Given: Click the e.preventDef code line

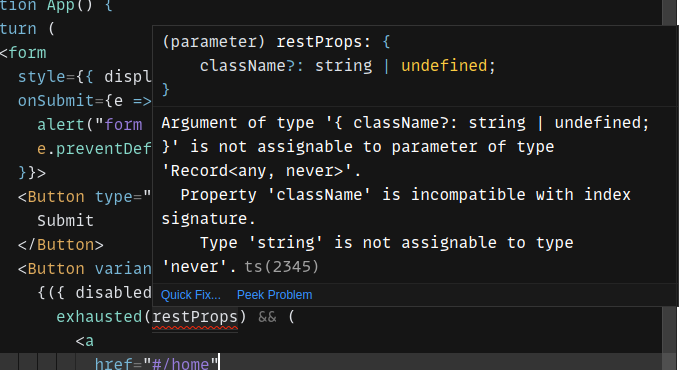Looking at the screenshot, I should coord(94,149).
